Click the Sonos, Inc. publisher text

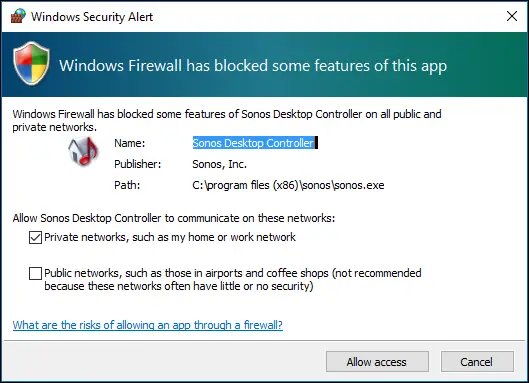click(x=219, y=164)
